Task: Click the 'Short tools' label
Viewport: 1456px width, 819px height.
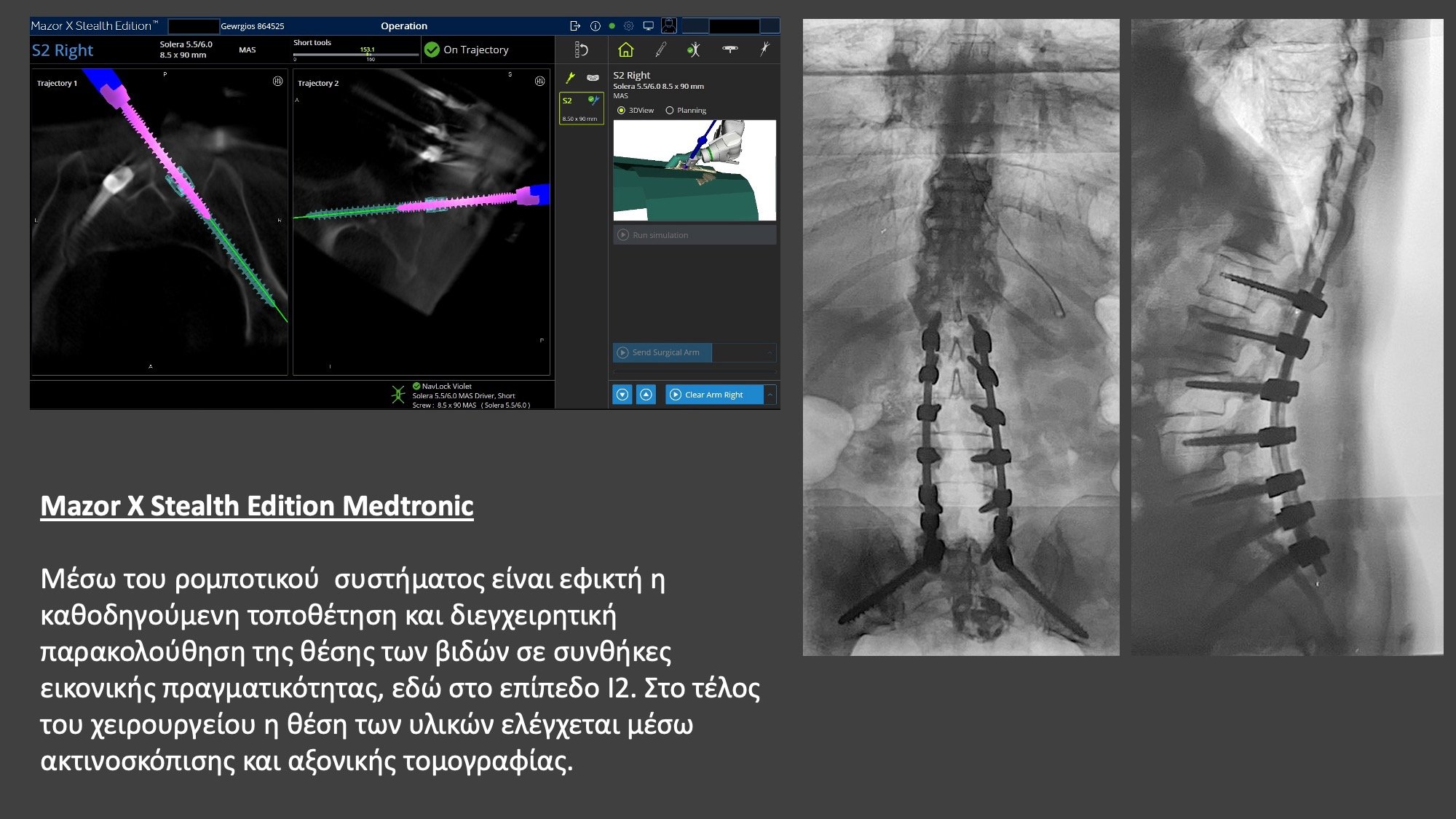Action: coord(312,42)
